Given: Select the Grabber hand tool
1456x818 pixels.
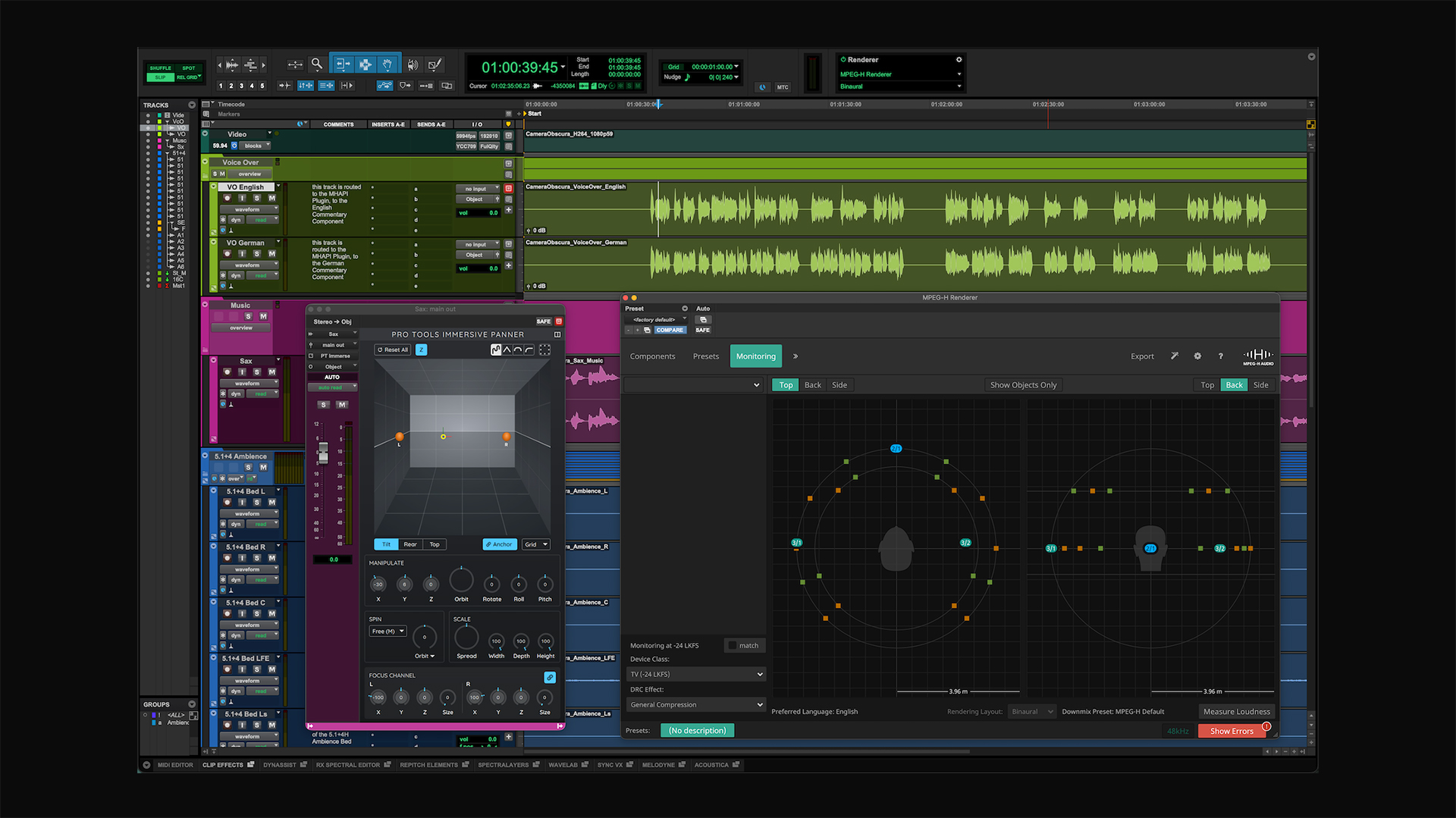Looking at the screenshot, I should point(387,64).
